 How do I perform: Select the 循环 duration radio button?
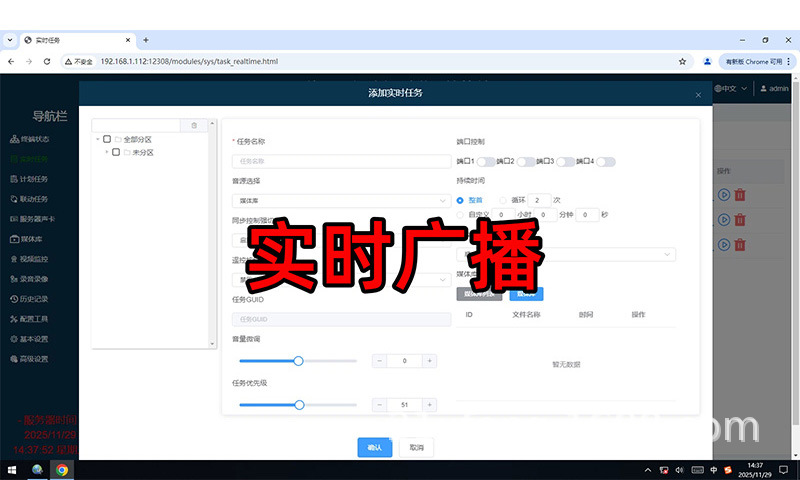[503, 200]
